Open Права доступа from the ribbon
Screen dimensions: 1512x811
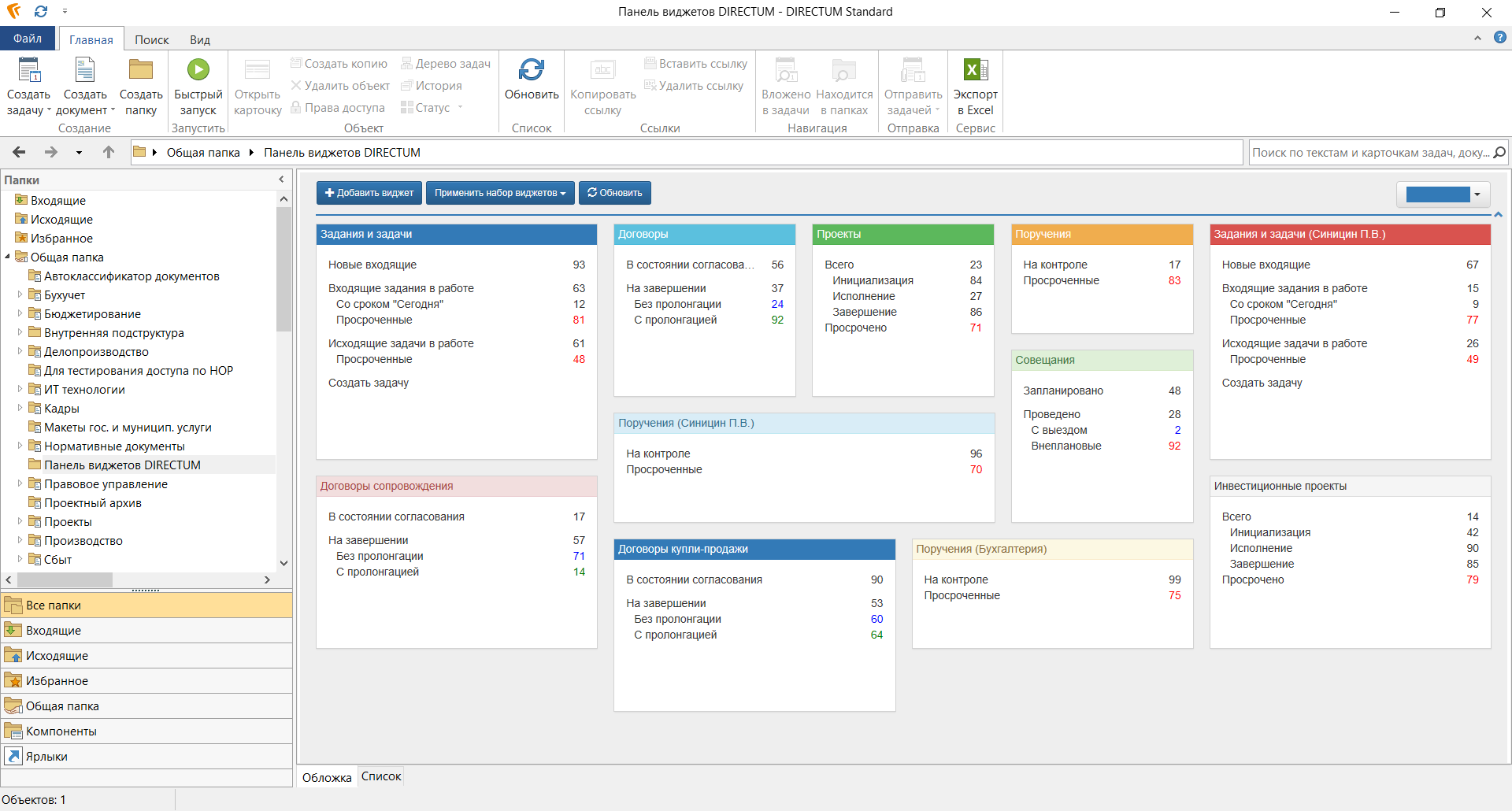(337, 108)
